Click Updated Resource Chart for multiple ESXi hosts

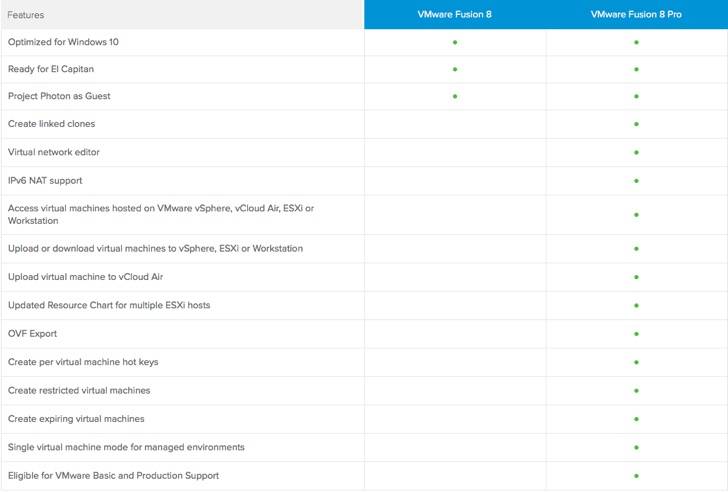point(109,305)
